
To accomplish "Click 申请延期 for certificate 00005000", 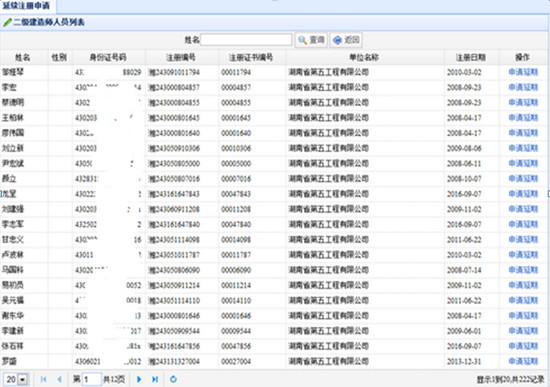I will click(x=523, y=164).
